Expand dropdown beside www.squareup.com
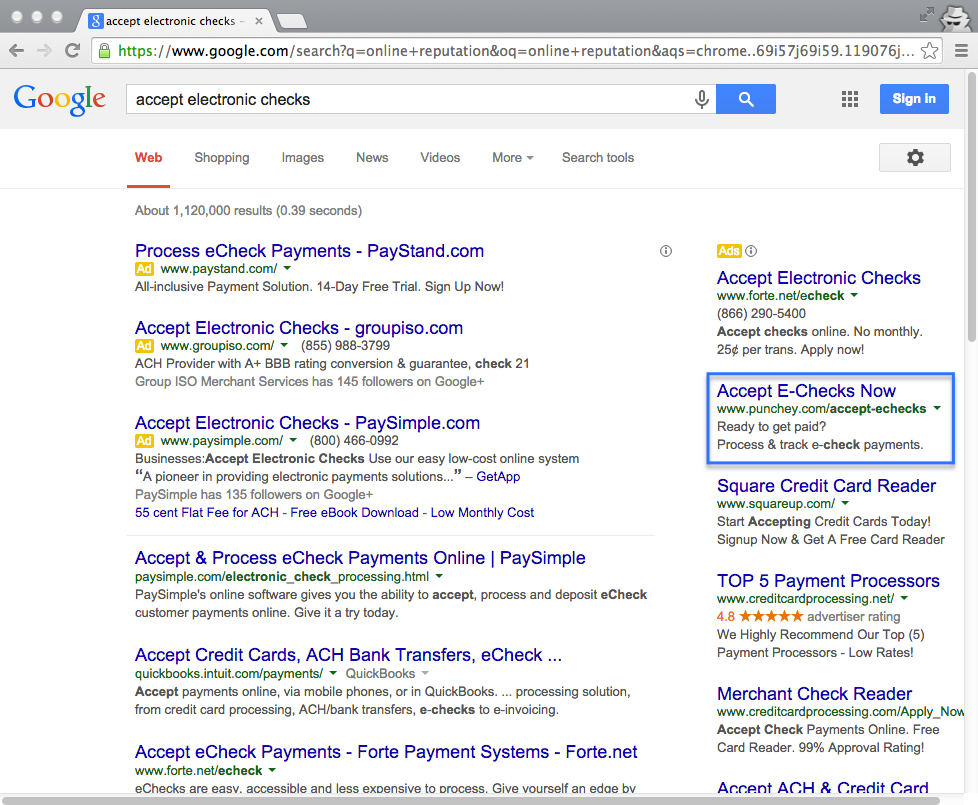Viewport: 978px width, 805px height. [x=845, y=503]
